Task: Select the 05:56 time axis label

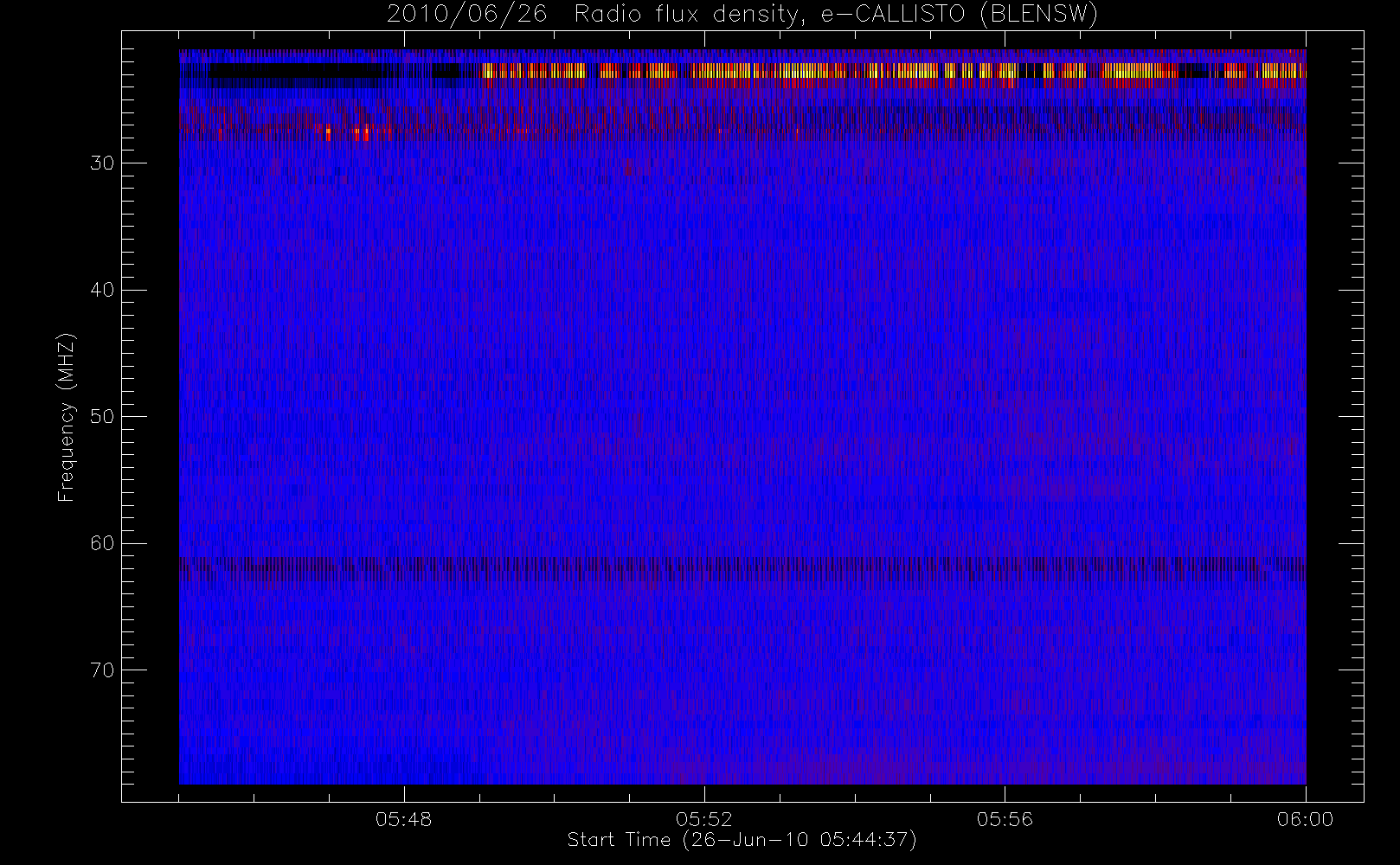Action: (x=1005, y=819)
